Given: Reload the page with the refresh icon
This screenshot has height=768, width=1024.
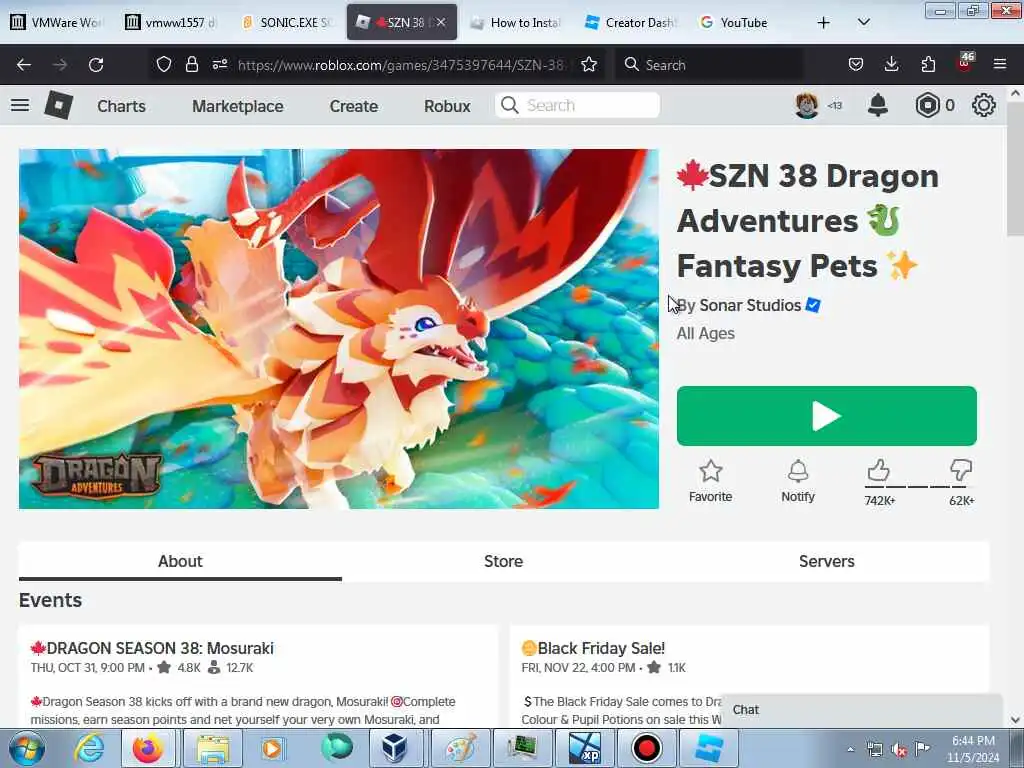Looking at the screenshot, I should [x=96, y=65].
